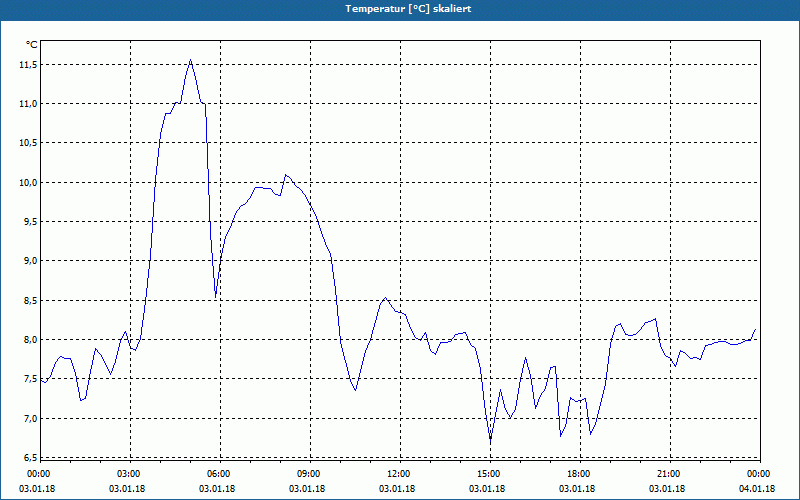Click the "04.01.18" date label

pos(757,489)
